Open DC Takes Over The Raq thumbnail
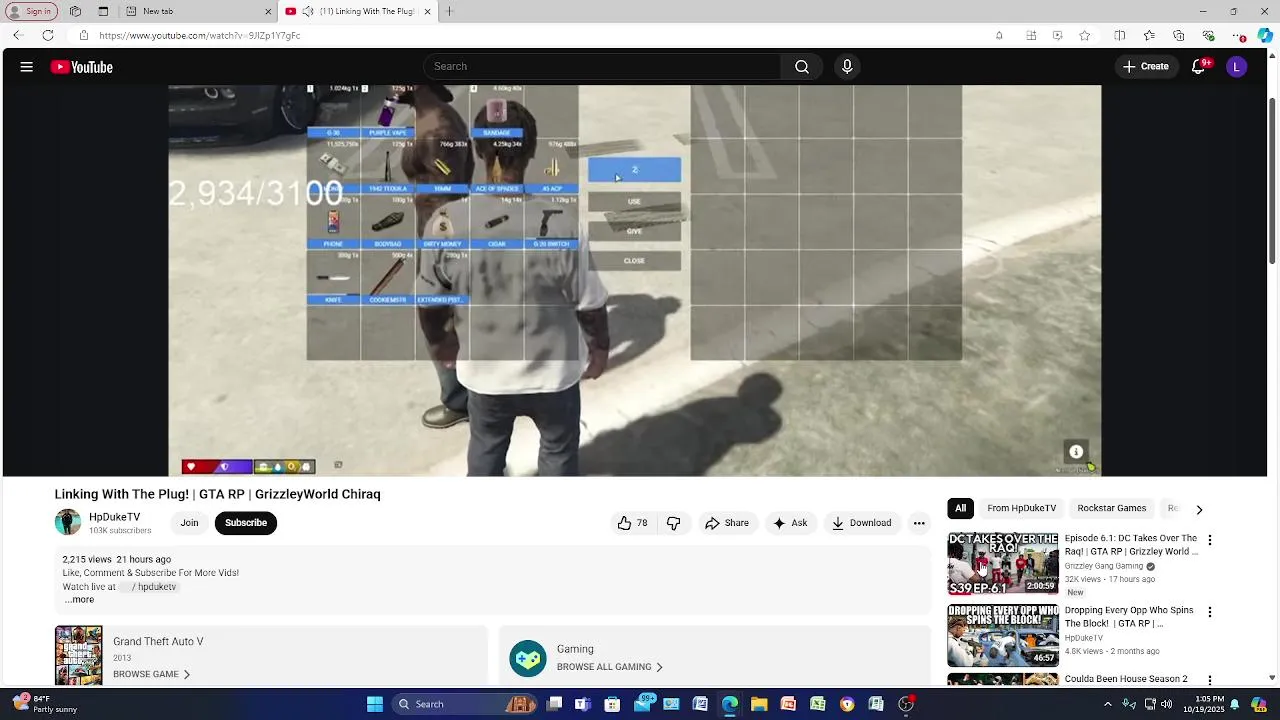Image resolution: width=1280 pixels, height=720 pixels. coord(1003,564)
